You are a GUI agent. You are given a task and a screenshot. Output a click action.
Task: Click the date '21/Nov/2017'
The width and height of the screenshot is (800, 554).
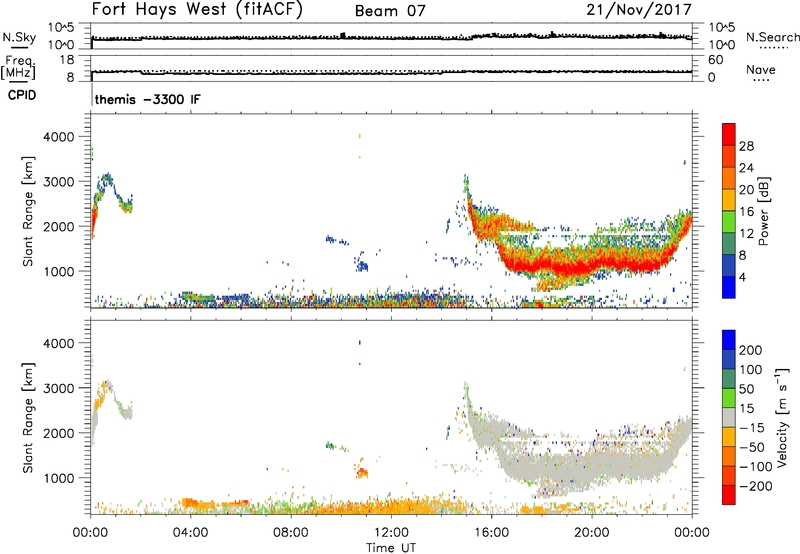(x=639, y=9)
